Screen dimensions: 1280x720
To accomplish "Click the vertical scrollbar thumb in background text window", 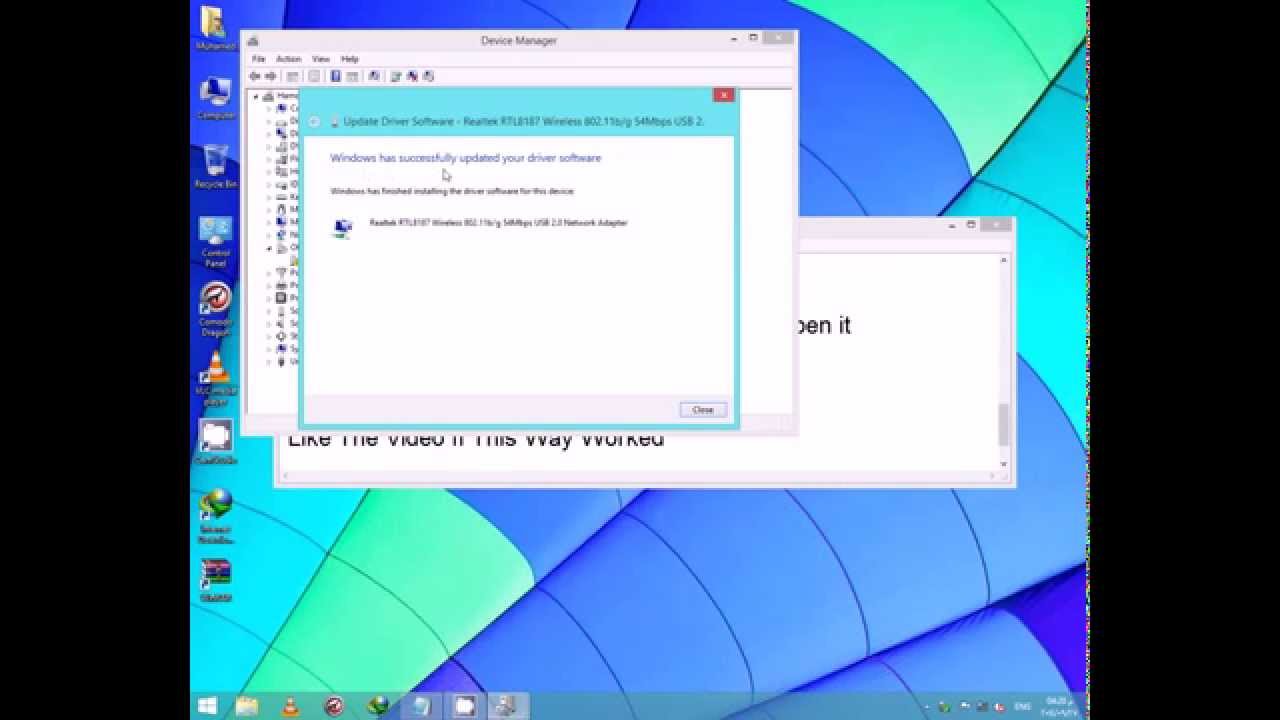I will click(x=1004, y=424).
